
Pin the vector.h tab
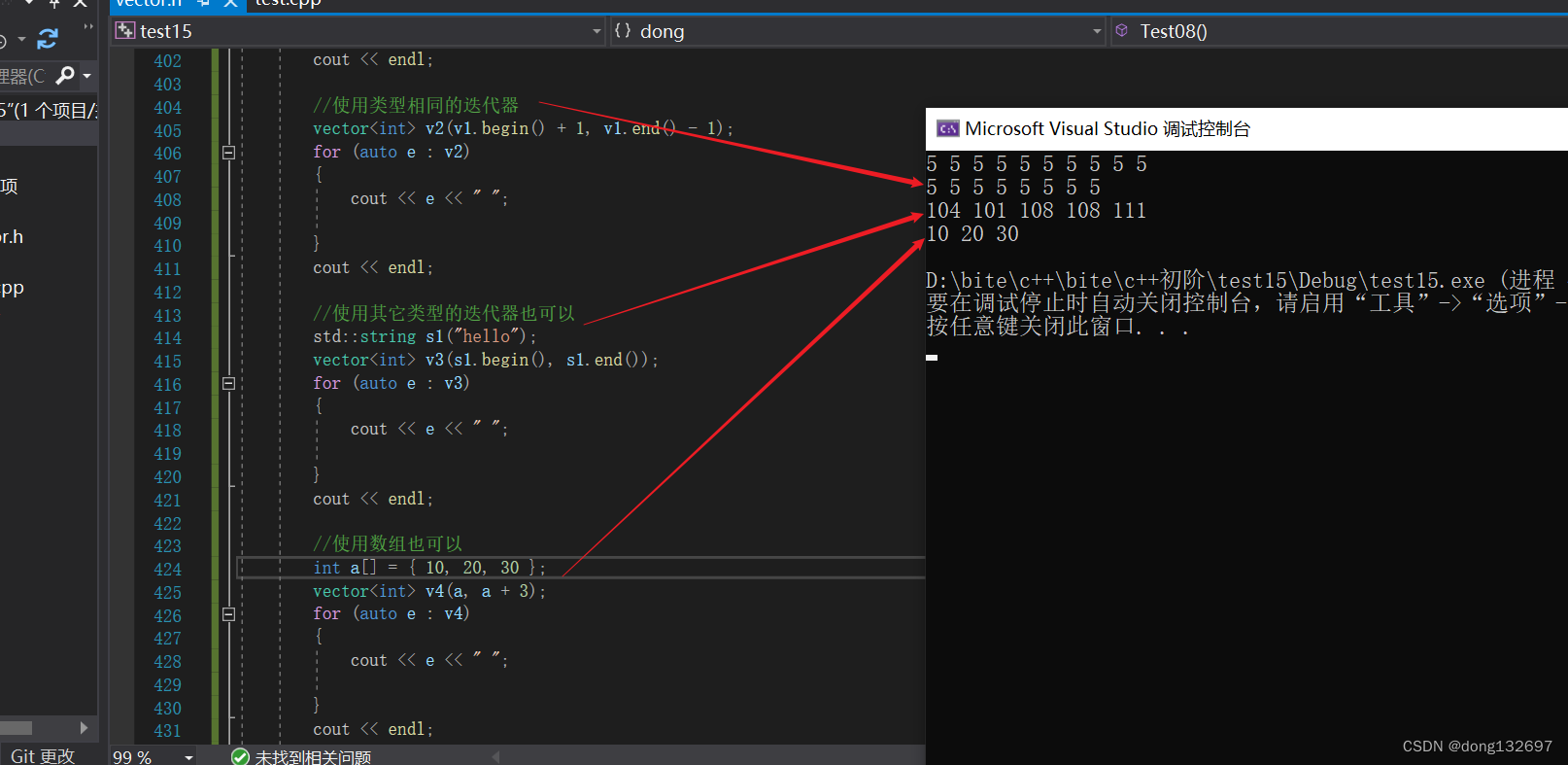click(204, 4)
